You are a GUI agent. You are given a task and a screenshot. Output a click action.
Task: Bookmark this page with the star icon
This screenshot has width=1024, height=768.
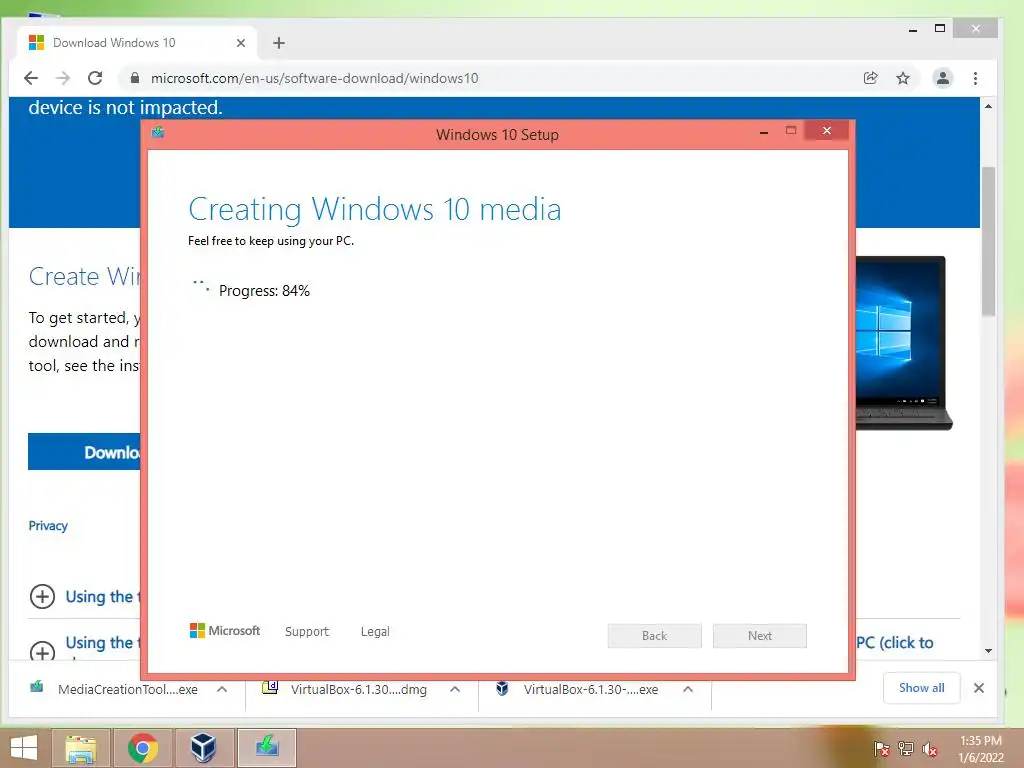click(x=903, y=78)
